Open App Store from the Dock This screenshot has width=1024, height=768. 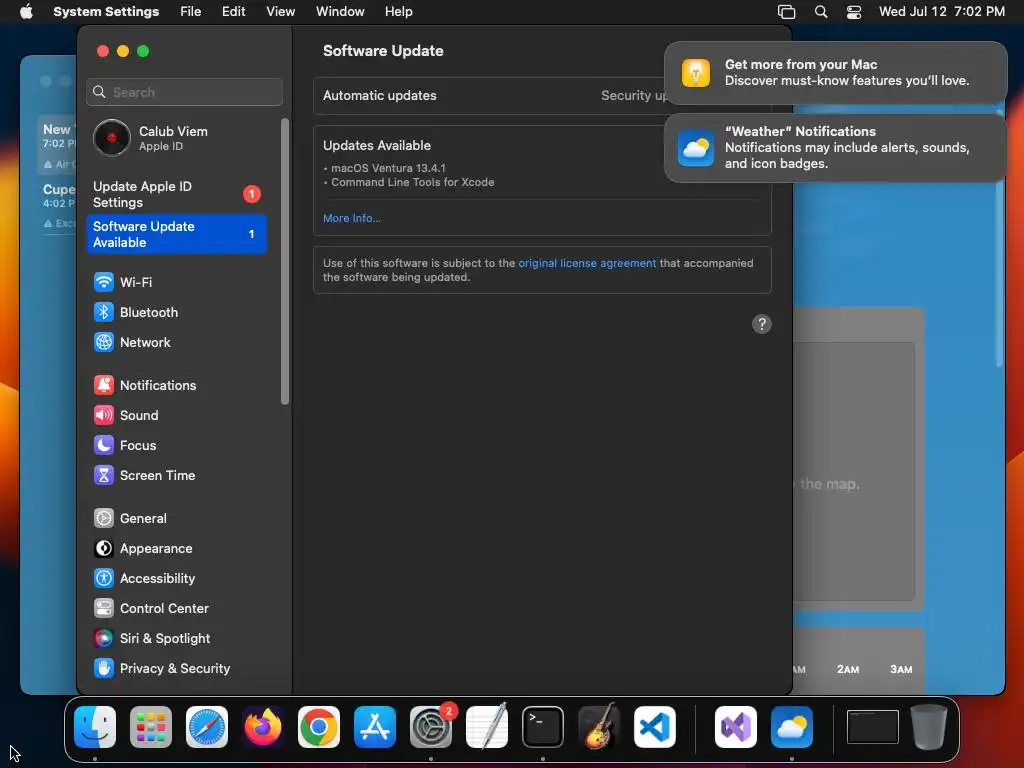pyautogui.click(x=375, y=727)
